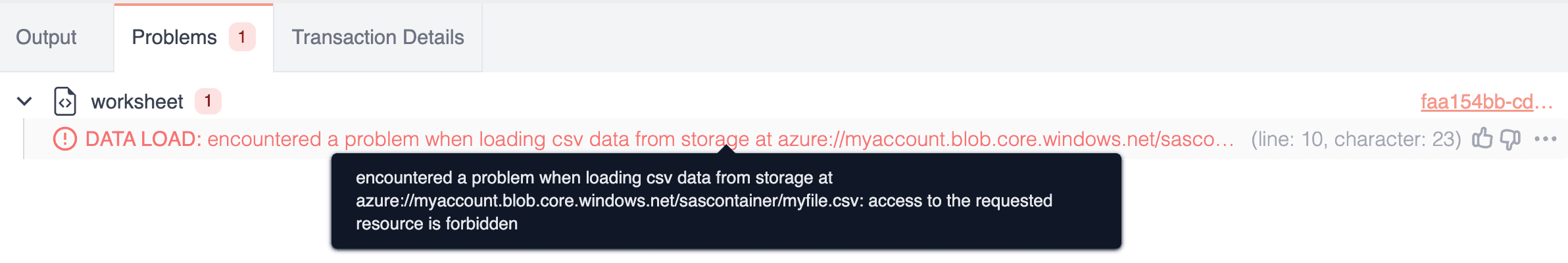This screenshot has width=1568, height=263.
Task: Click the worksheet error count badge
Action: point(208,101)
